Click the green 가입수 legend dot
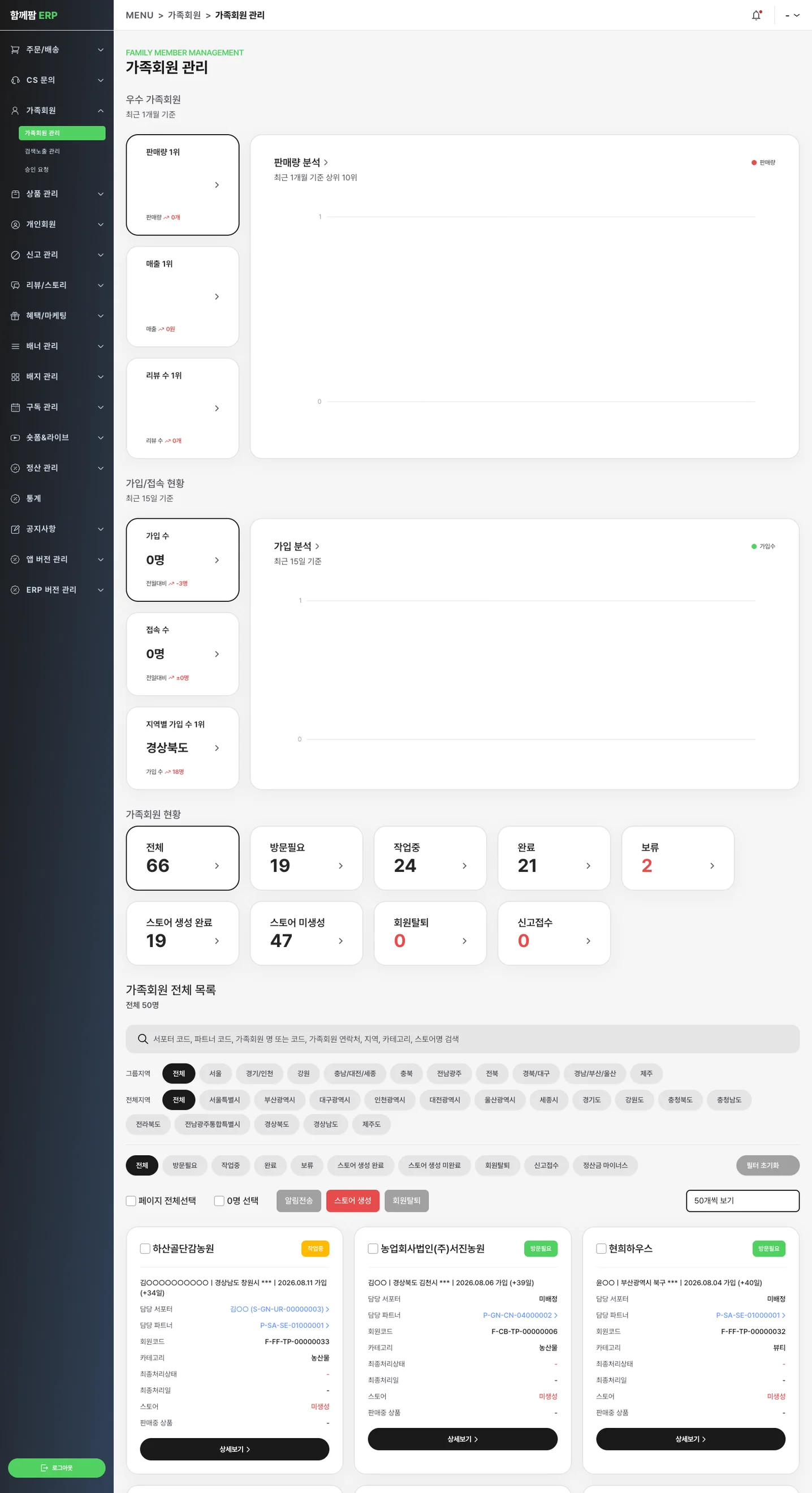 point(754,547)
